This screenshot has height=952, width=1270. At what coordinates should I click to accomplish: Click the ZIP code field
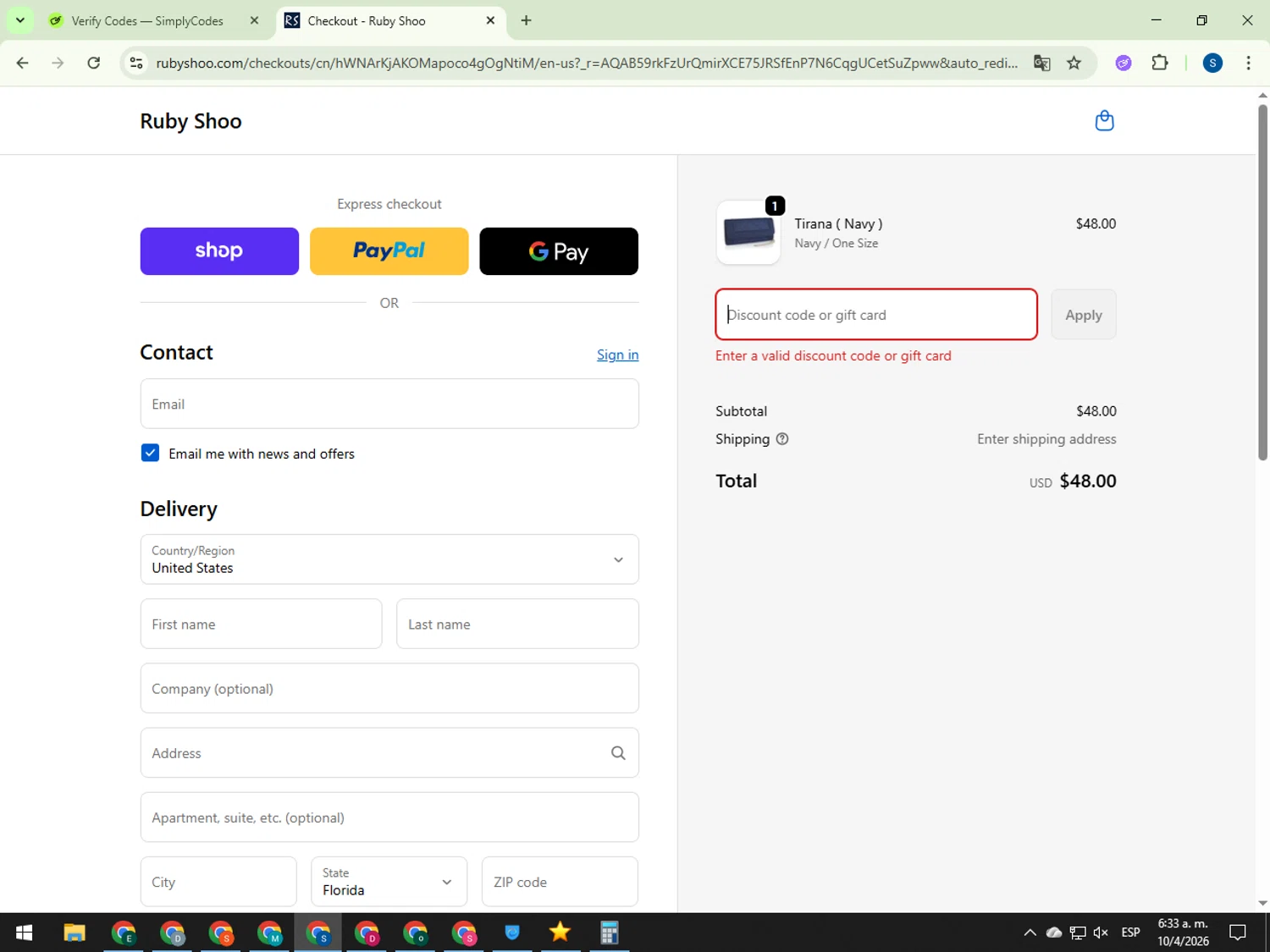(560, 882)
